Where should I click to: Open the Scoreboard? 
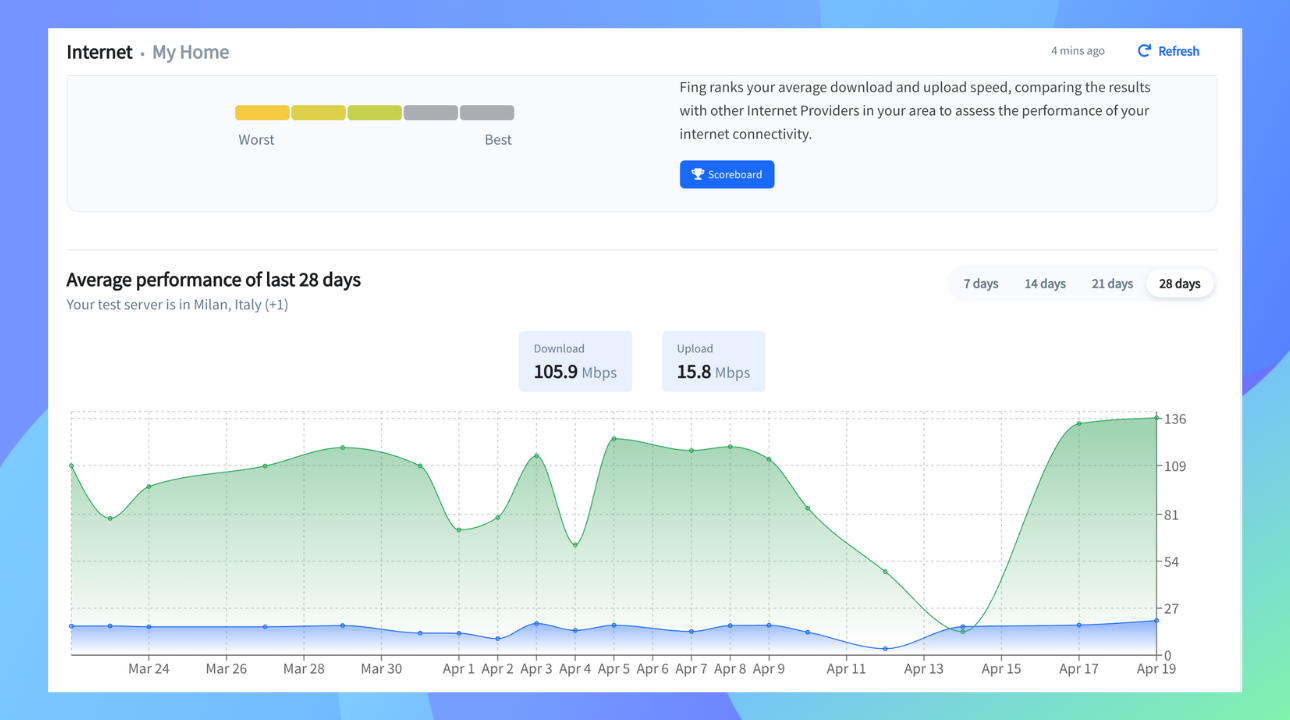click(727, 175)
